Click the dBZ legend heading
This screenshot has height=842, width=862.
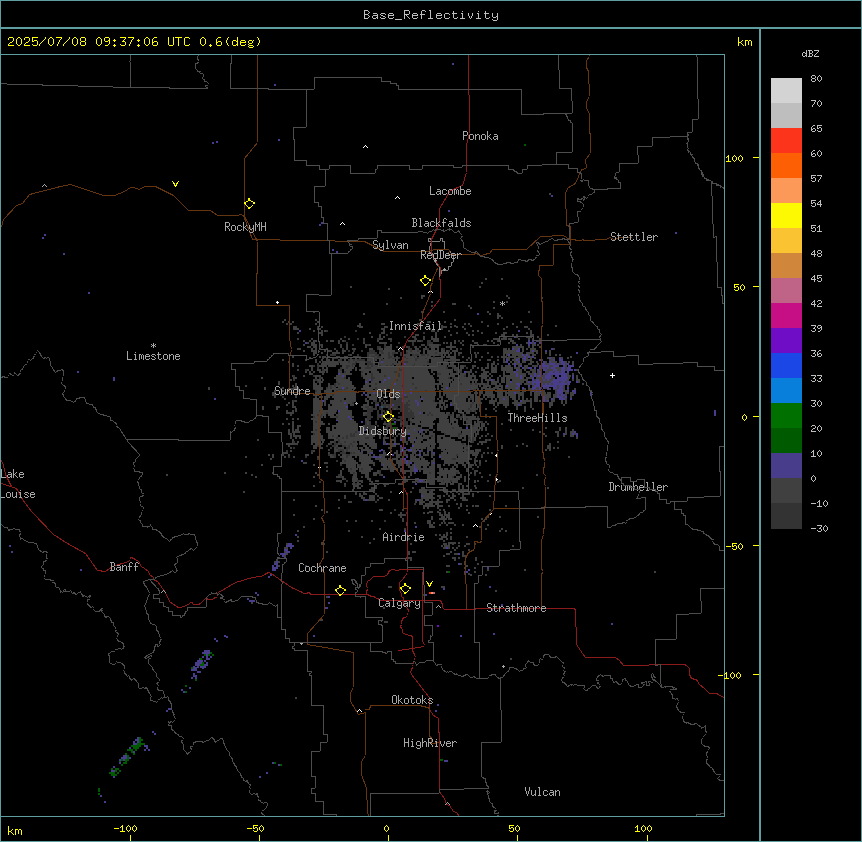click(810, 53)
